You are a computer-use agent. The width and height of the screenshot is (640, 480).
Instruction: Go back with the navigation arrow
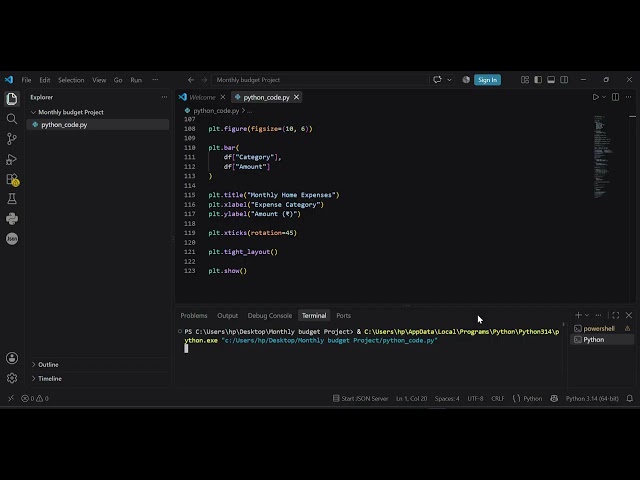pos(191,80)
